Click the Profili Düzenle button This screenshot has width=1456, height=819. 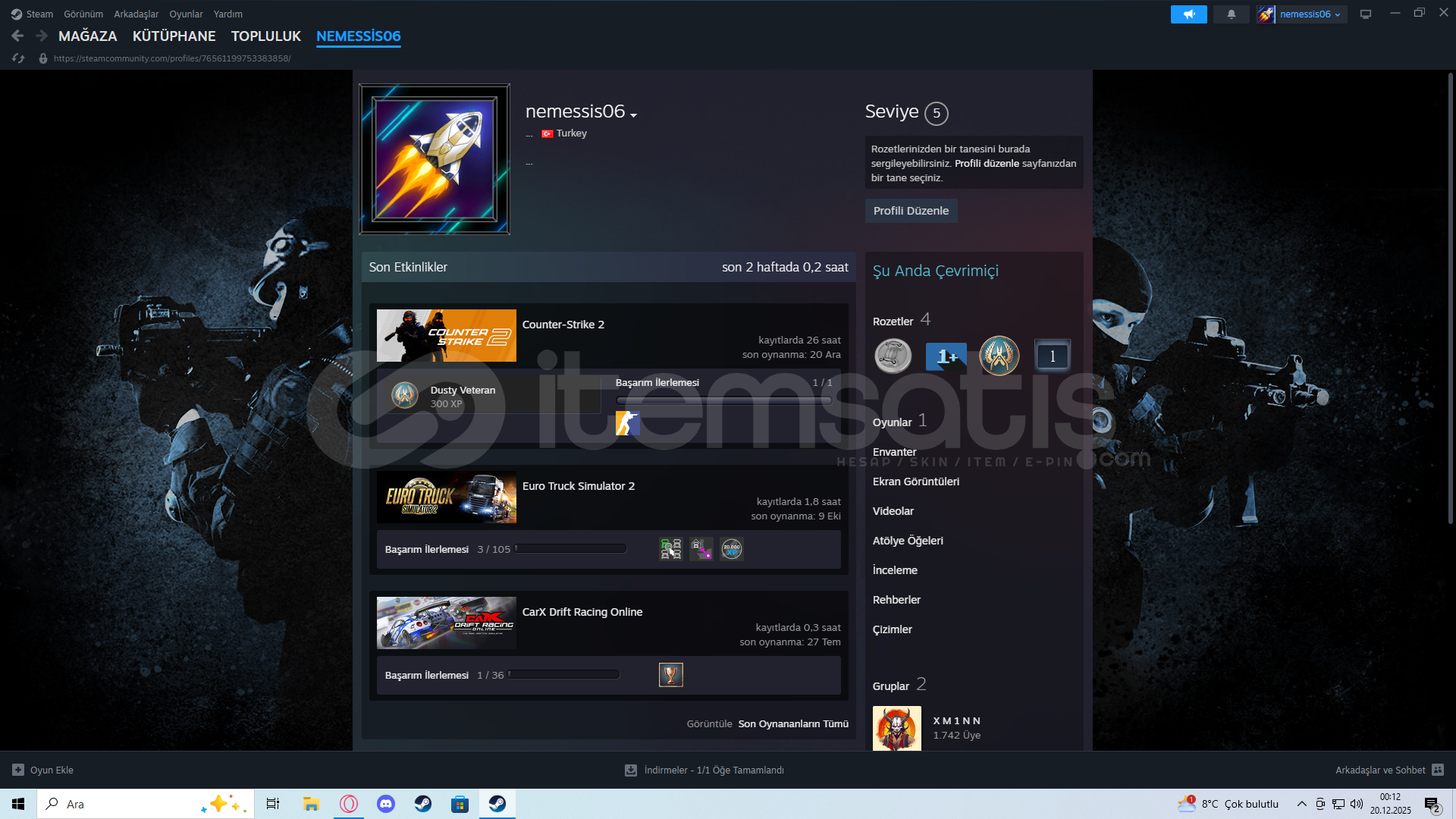point(911,211)
